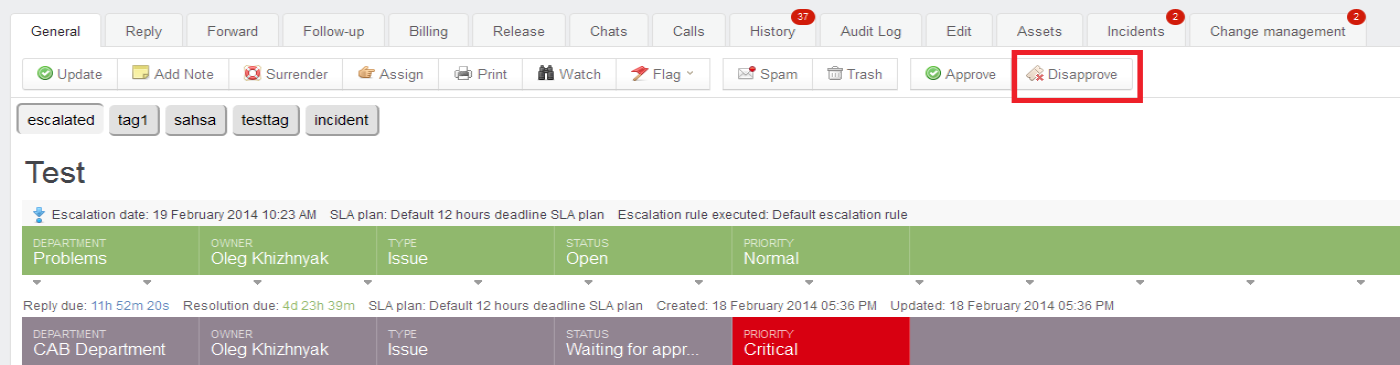Surrender the ticket using the lifebuoy button
The width and height of the screenshot is (1400, 365).
(286, 74)
